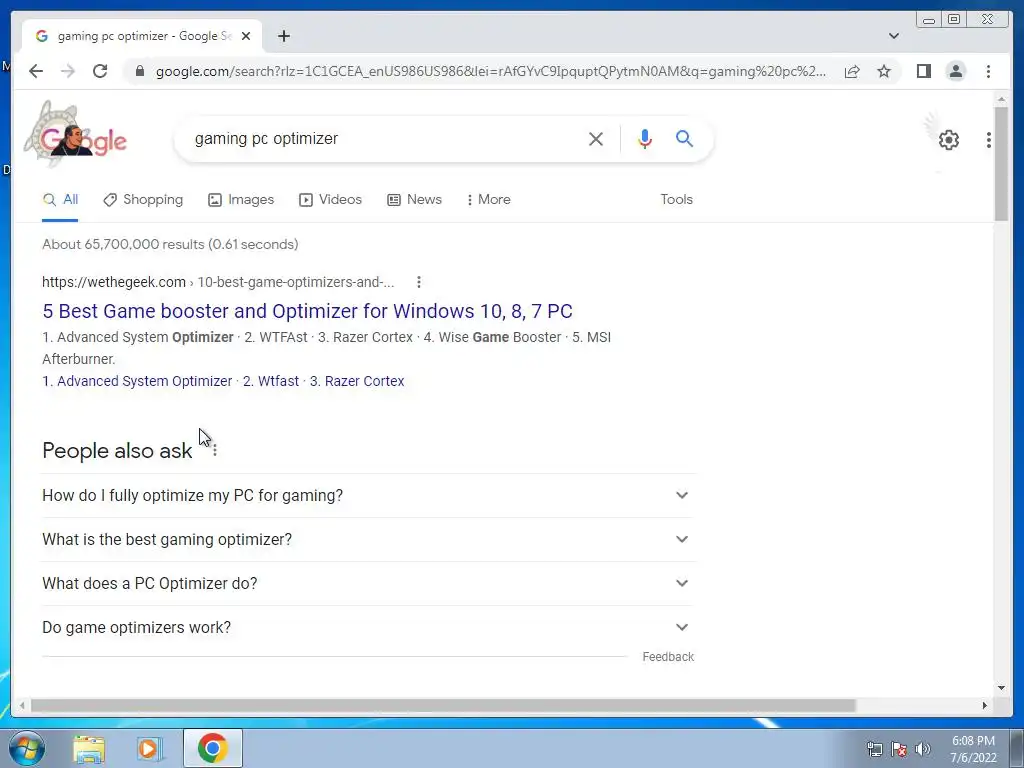The height and width of the screenshot is (768, 1024).
Task: Expand What does a PC Optimizer do
Action: coord(367,583)
